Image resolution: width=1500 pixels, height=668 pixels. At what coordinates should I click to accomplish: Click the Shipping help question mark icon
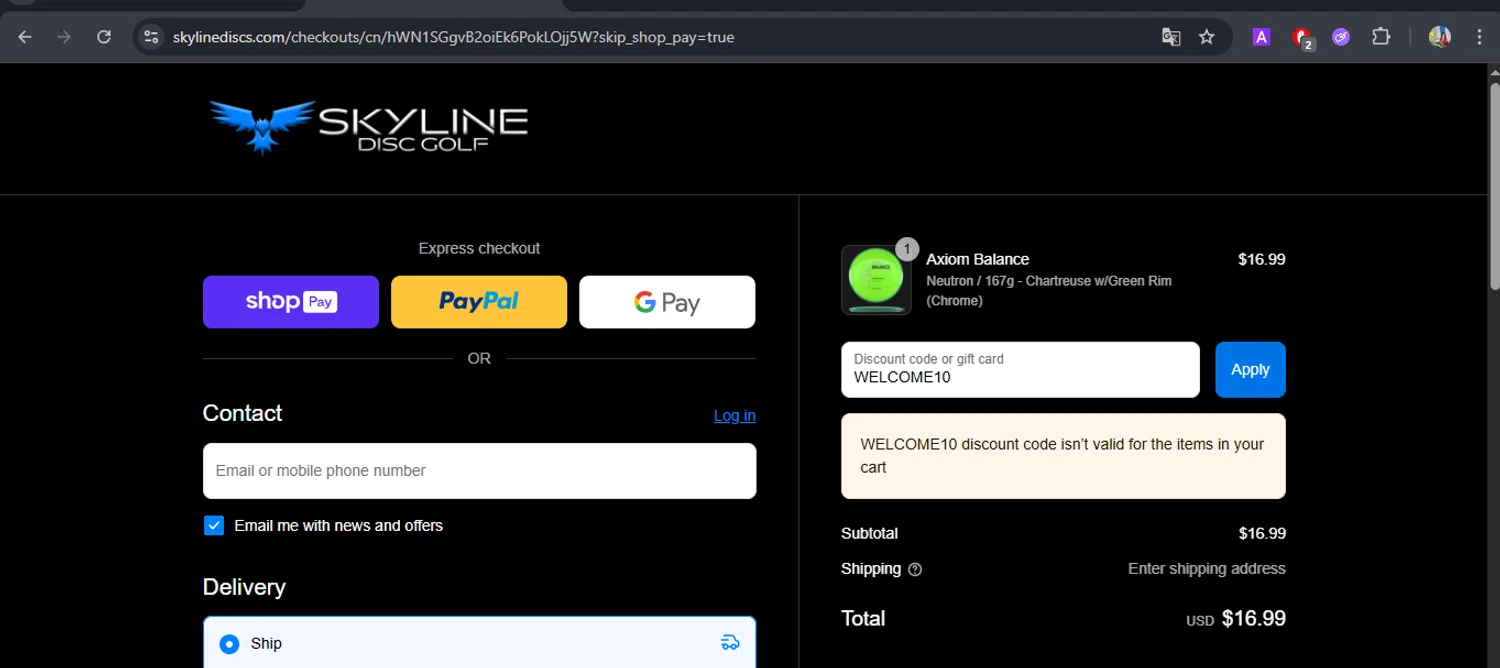915,569
